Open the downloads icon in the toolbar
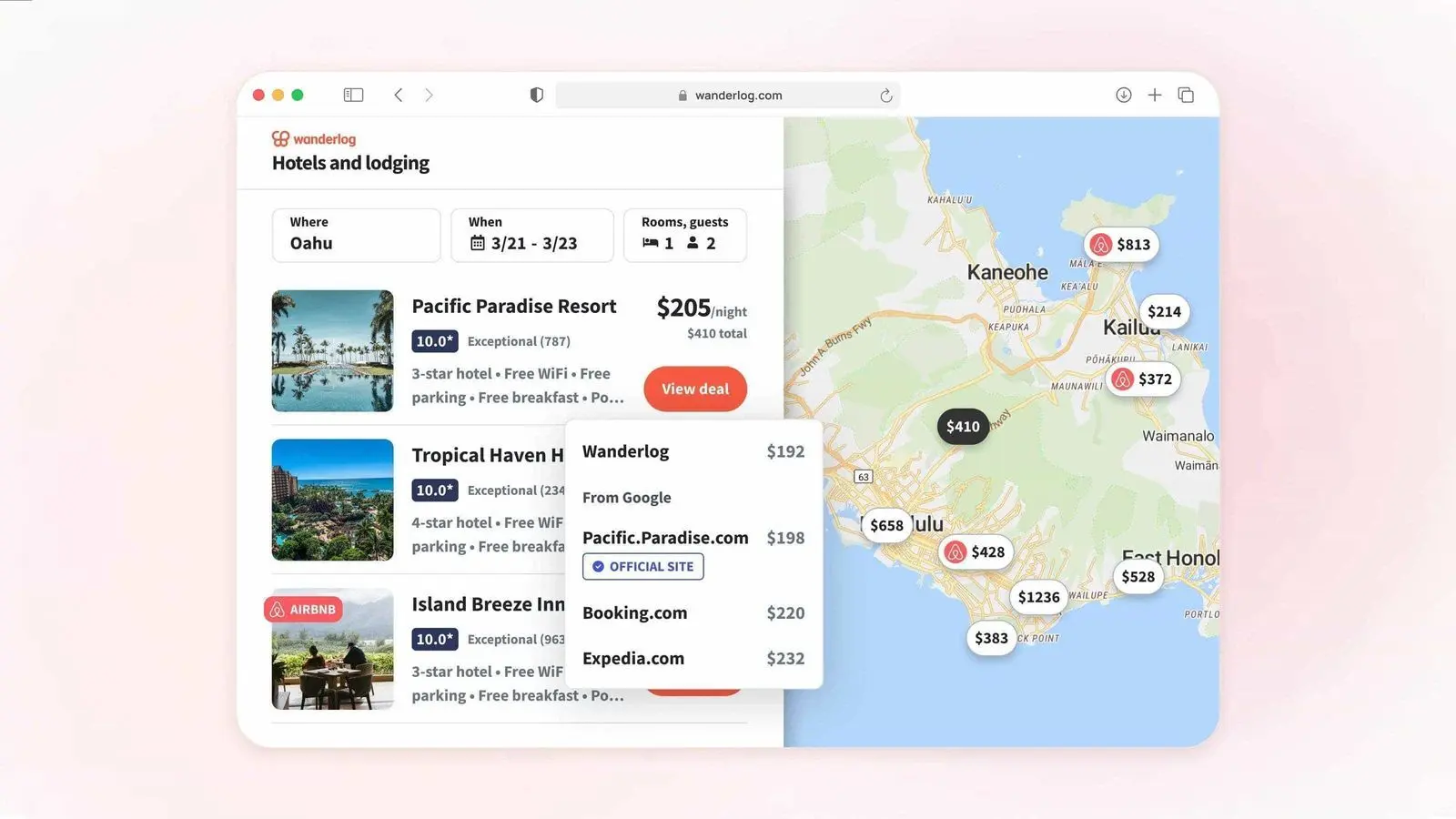The height and width of the screenshot is (819, 1456). [x=1124, y=95]
